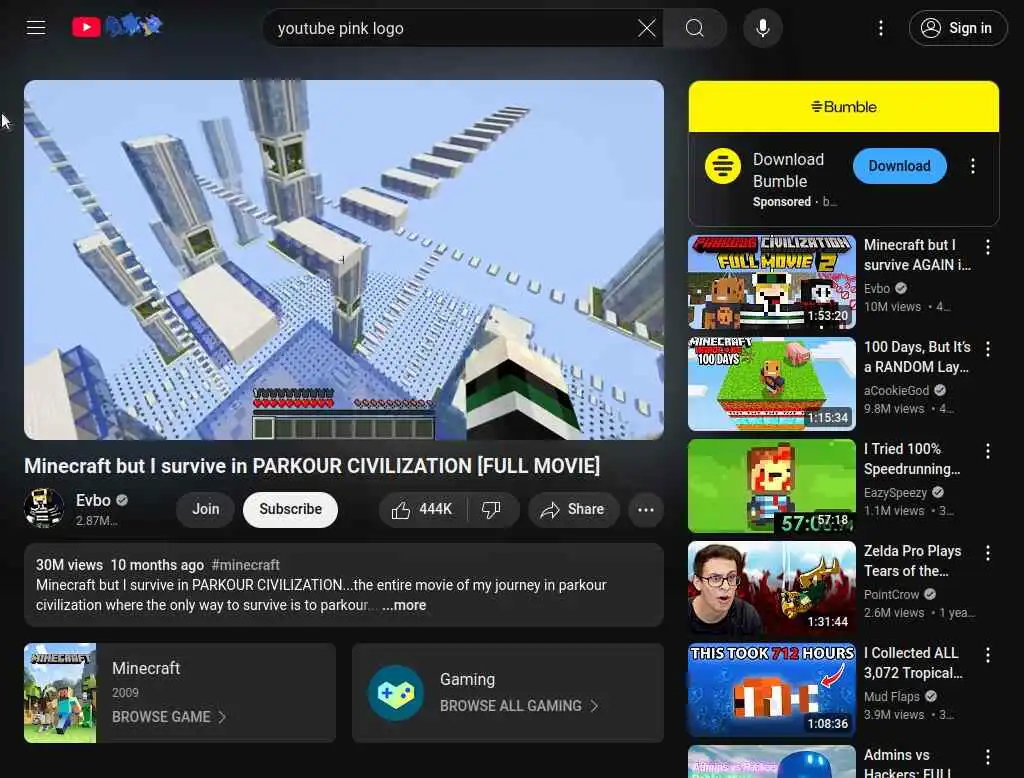Viewport: 1024px width, 778px height.
Task: Open options for 'I Tried 100% Speedrunning'
Action: pos(988,451)
